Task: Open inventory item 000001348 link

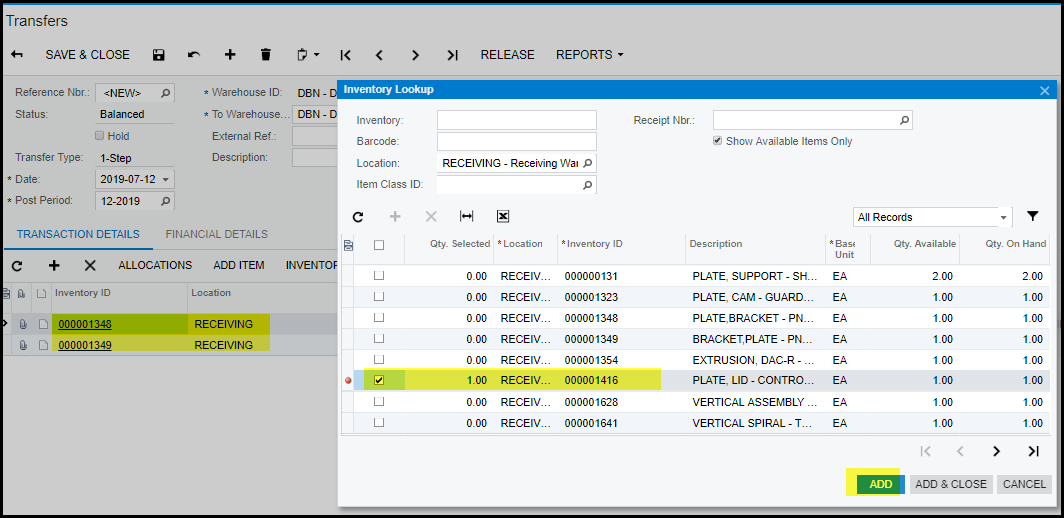Action: 85,324
